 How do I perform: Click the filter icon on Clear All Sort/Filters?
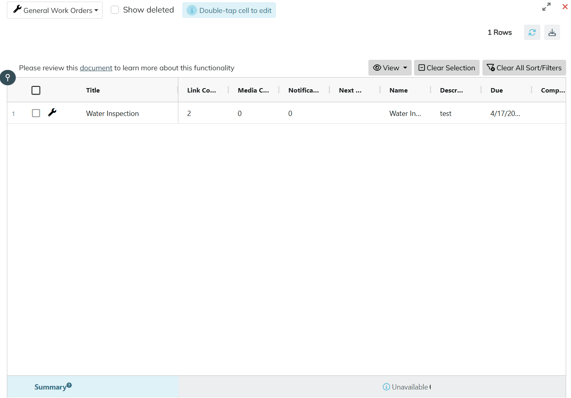point(491,68)
